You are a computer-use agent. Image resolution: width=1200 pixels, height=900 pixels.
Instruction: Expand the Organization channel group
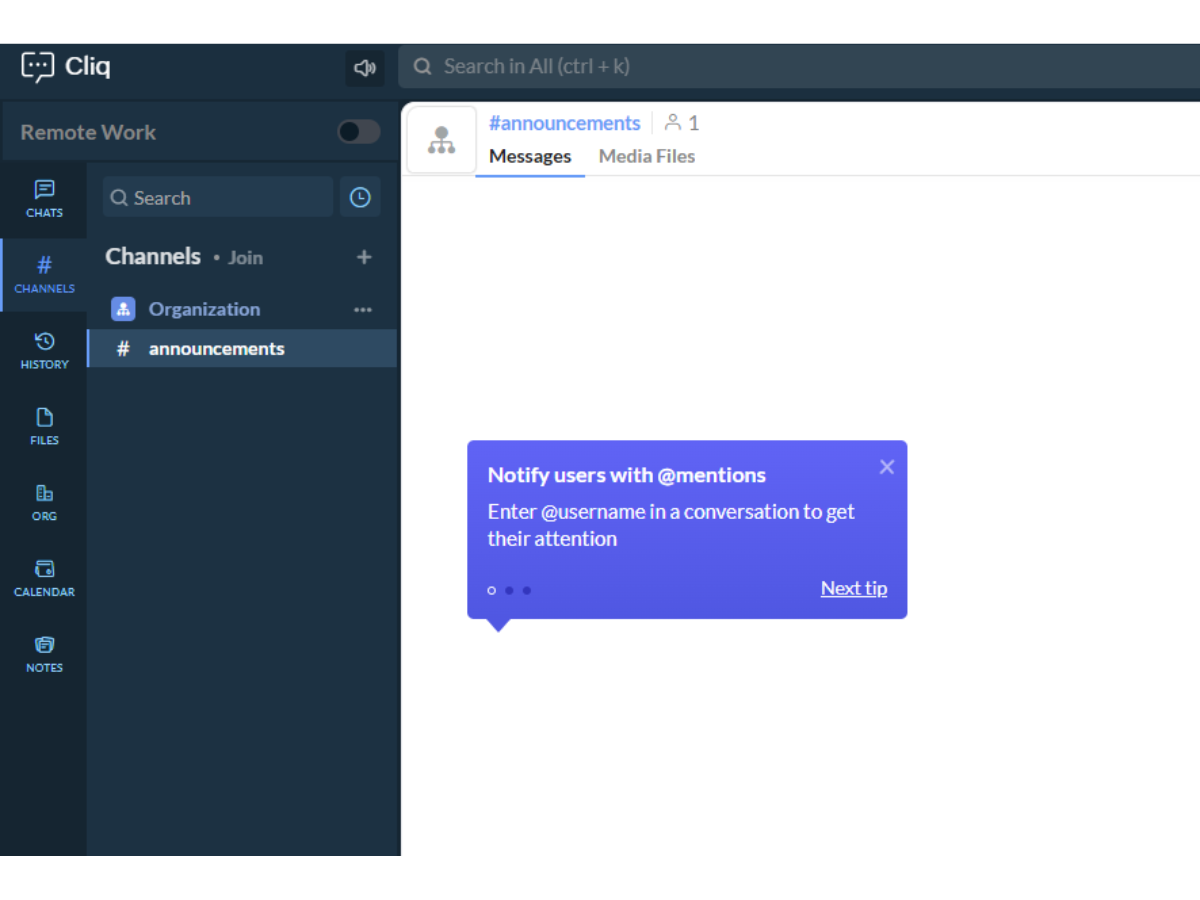[x=204, y=310]
